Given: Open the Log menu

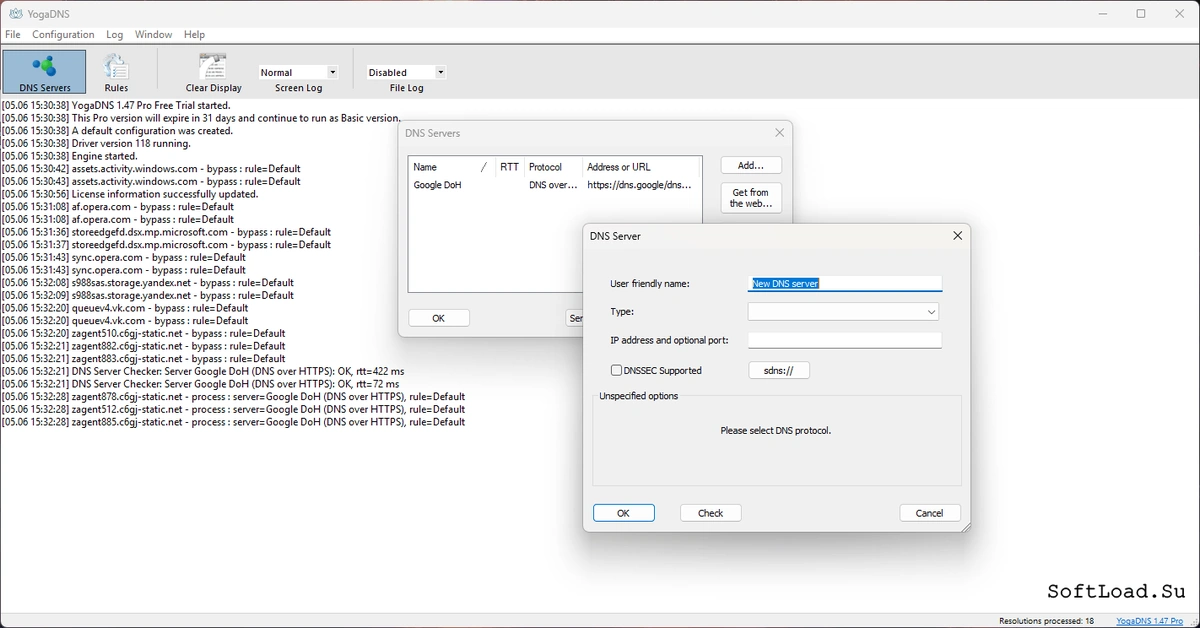Looking at the screenshot, I should tap(114, 34).
